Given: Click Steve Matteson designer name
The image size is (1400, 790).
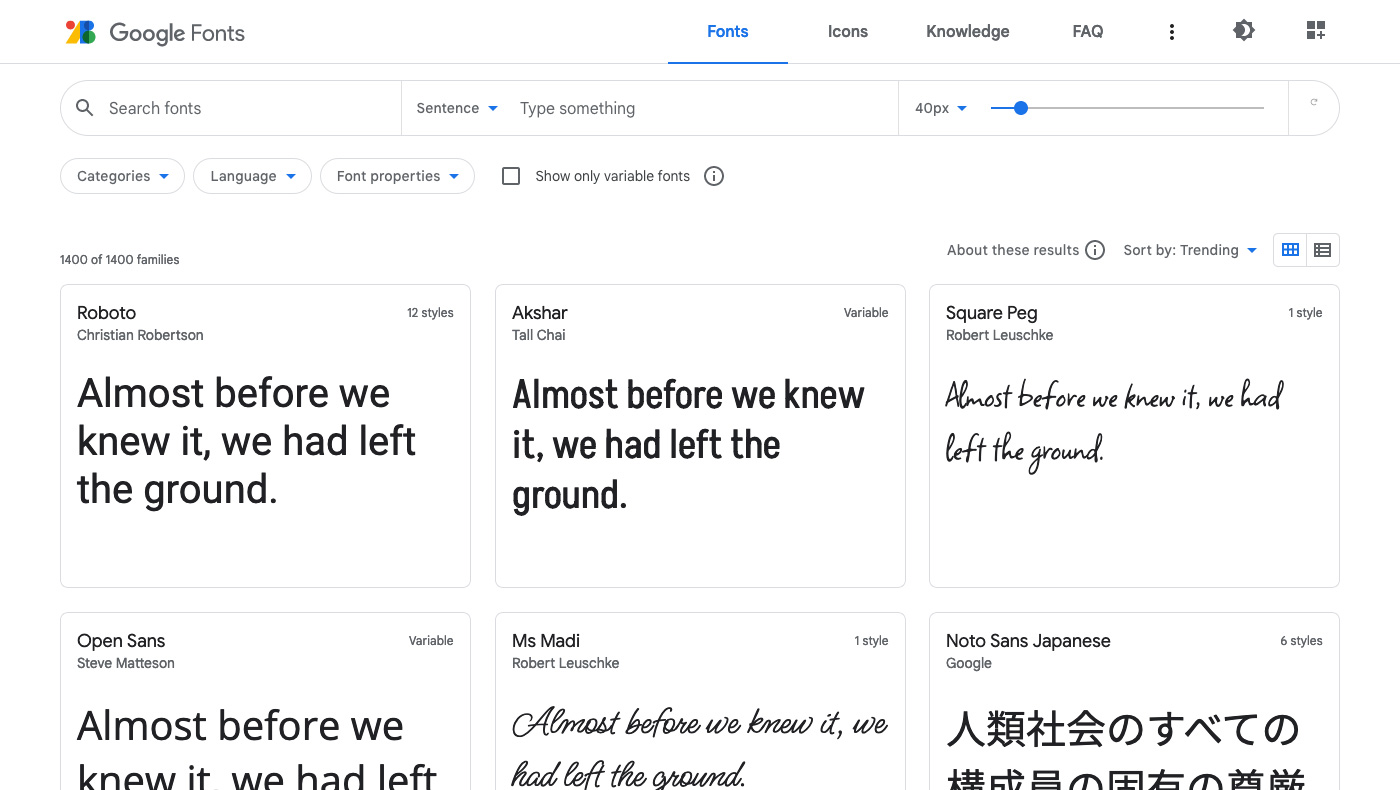Looking at the screenshot, I should coord(126,663).
